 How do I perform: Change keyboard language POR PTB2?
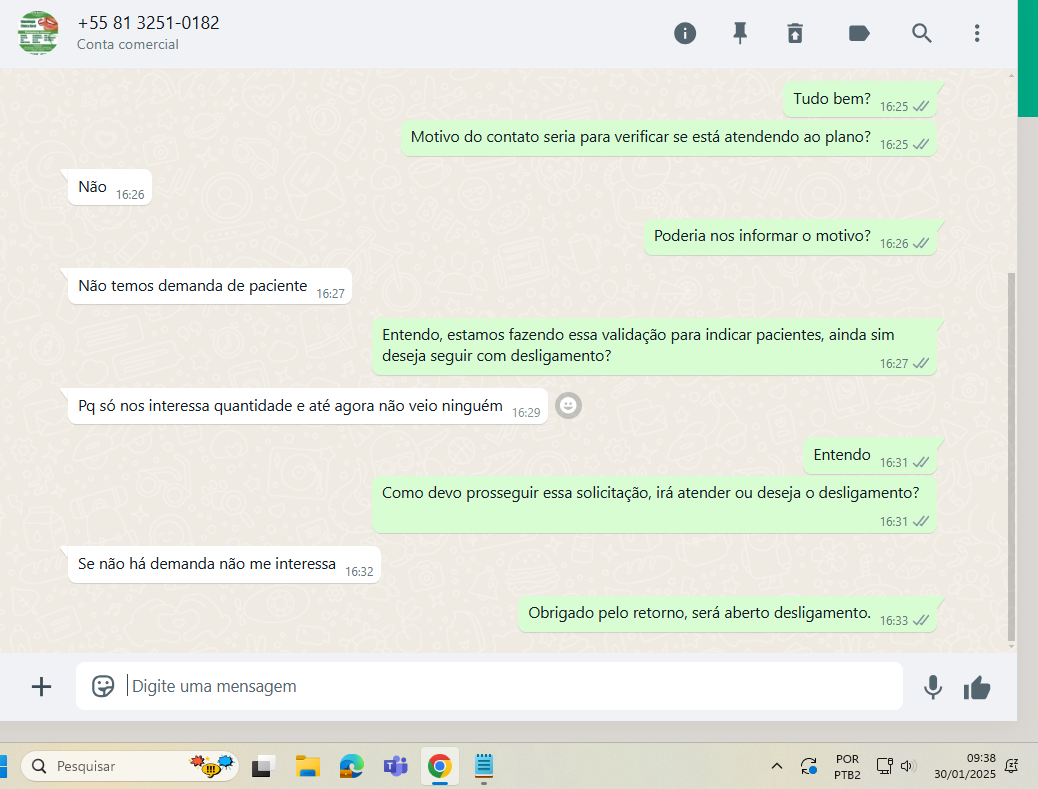(x=847, y=766)
